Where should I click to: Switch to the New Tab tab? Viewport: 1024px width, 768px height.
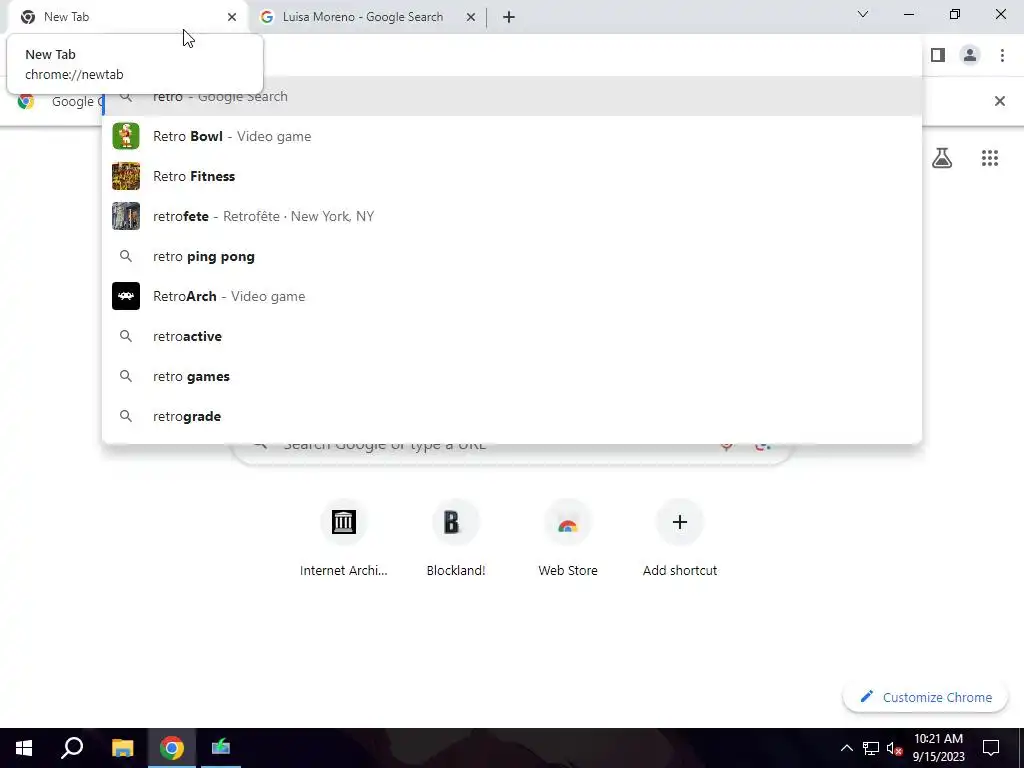pyautogui.click(x=124, y=17)
